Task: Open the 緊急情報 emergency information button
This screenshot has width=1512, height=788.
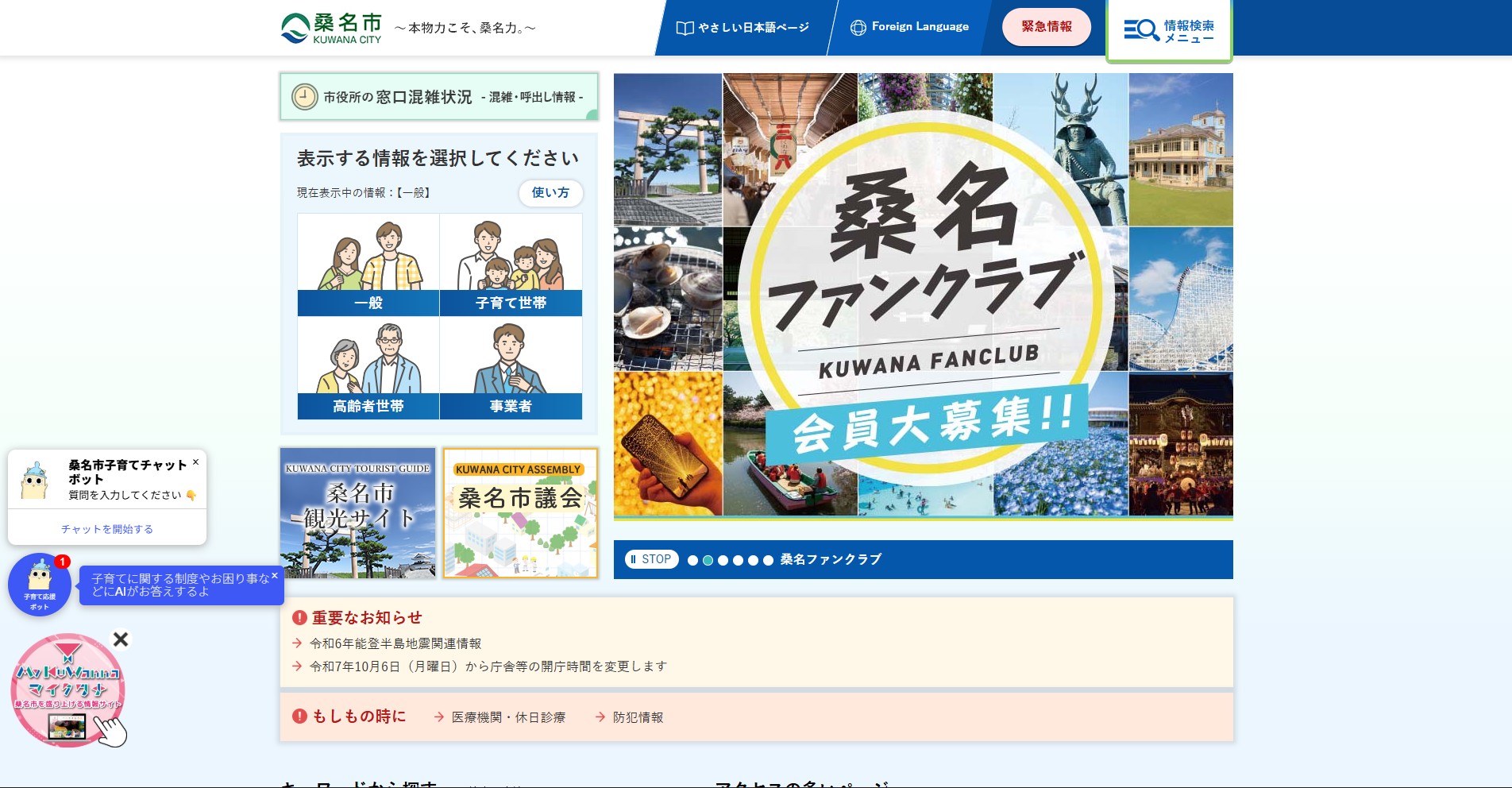Action: coord(1047,27)
